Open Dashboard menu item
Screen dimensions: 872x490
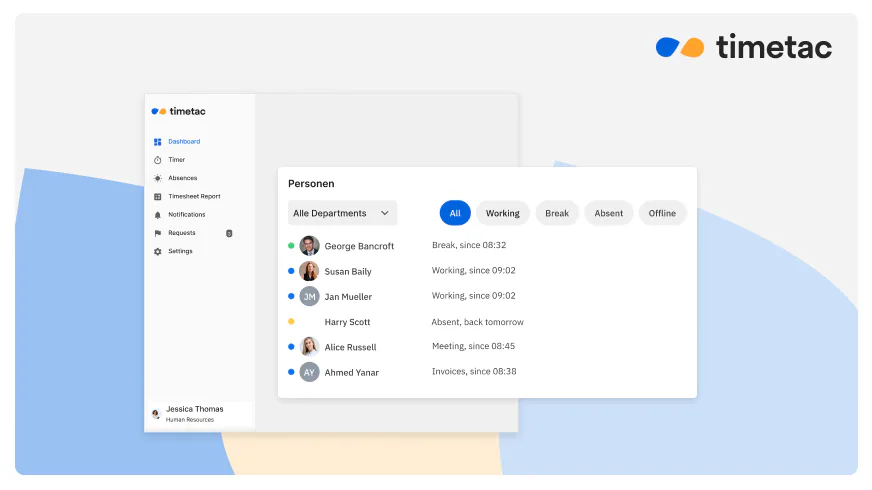184,142
